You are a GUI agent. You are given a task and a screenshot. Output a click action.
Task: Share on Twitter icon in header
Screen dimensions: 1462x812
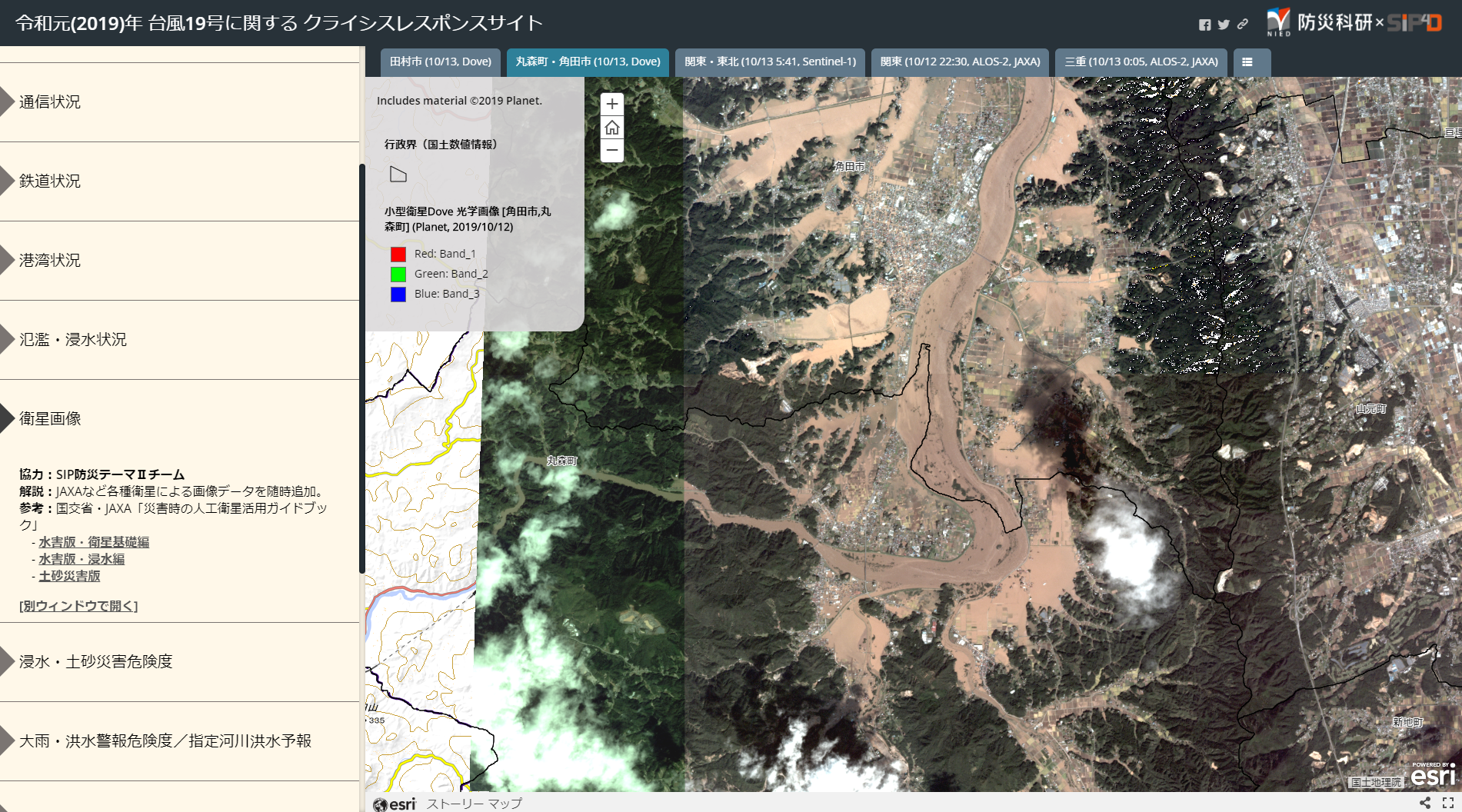coord(1224,25)
